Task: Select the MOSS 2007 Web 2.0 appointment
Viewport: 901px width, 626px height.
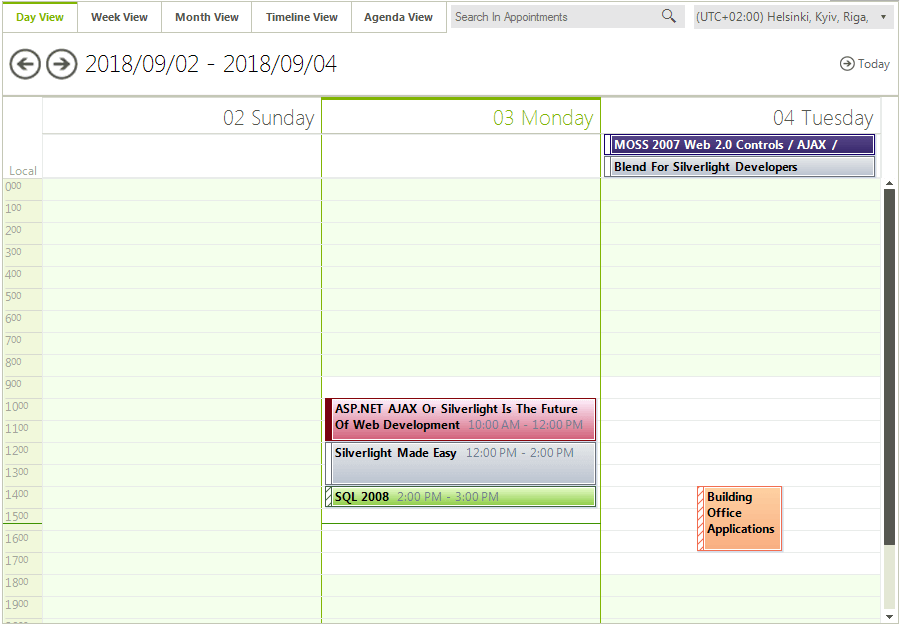Action: click(x=740, y=144)
